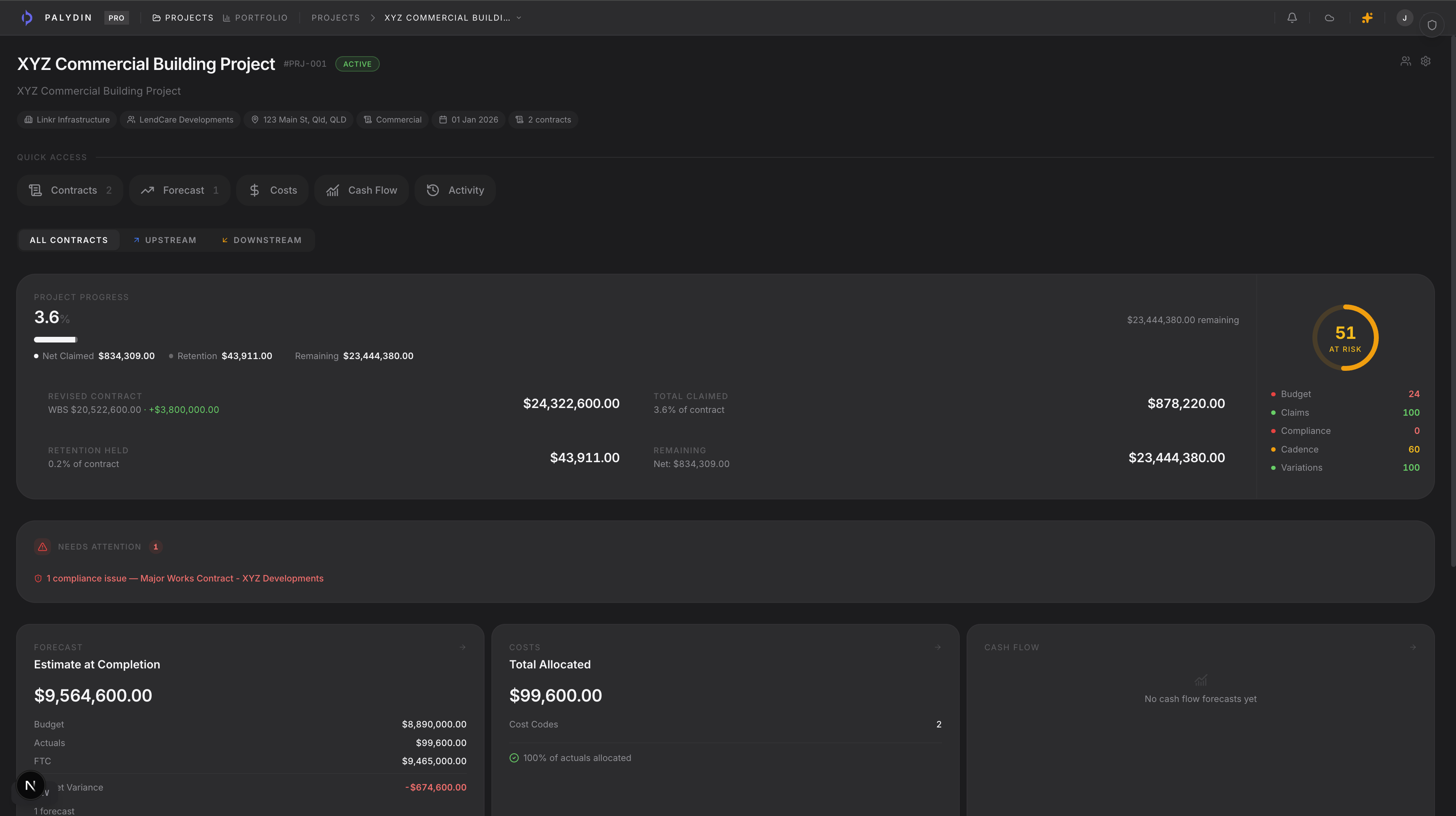Open the Portfolio navigation item
This screenshot has width=1456, height=816.
[255, 17]
